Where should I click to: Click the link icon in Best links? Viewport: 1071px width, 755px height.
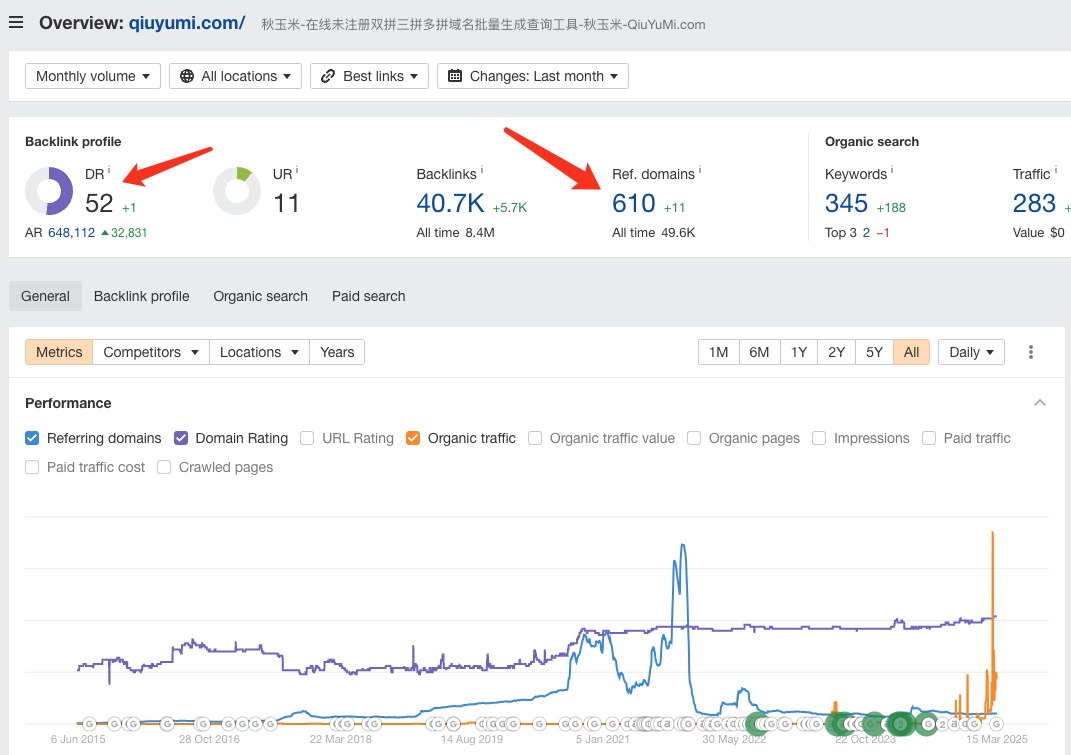coord(328,76)
